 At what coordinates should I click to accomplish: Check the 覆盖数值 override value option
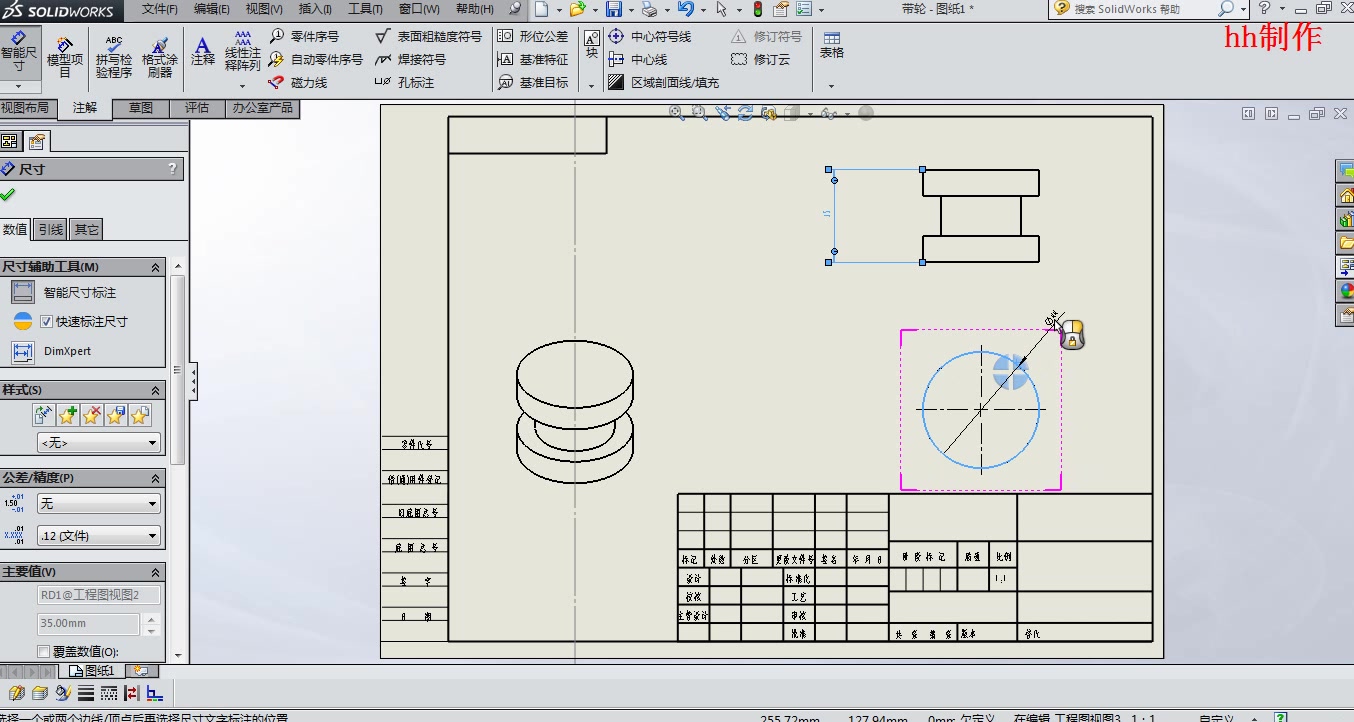click(x=42, y=651)
